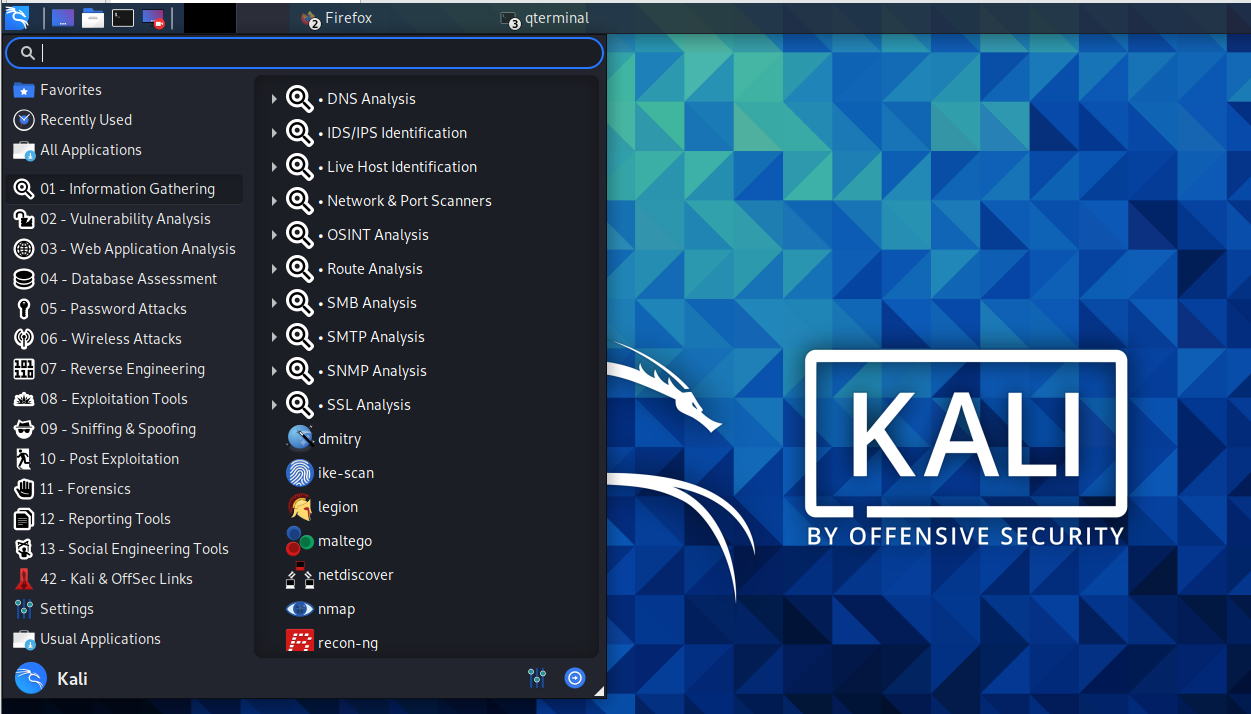Click the 12 - Reporting Tools icon

(x=24, y=519)
